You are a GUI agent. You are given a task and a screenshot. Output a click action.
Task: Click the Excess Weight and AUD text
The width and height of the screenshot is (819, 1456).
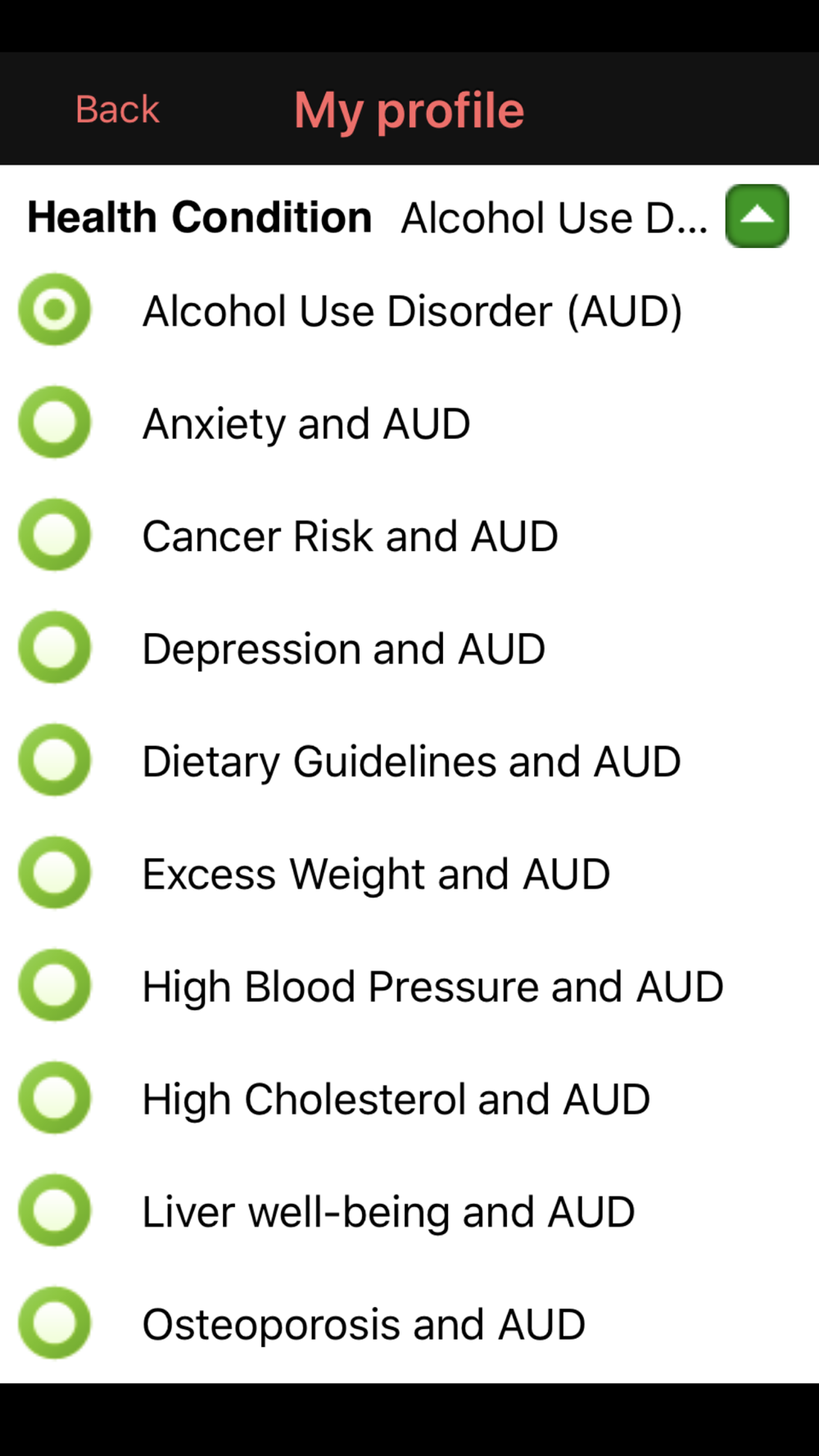click(x=376, y=875)
